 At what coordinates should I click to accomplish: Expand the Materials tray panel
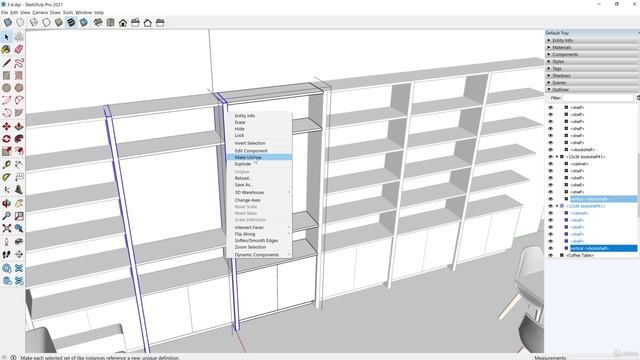pos(592,47)
